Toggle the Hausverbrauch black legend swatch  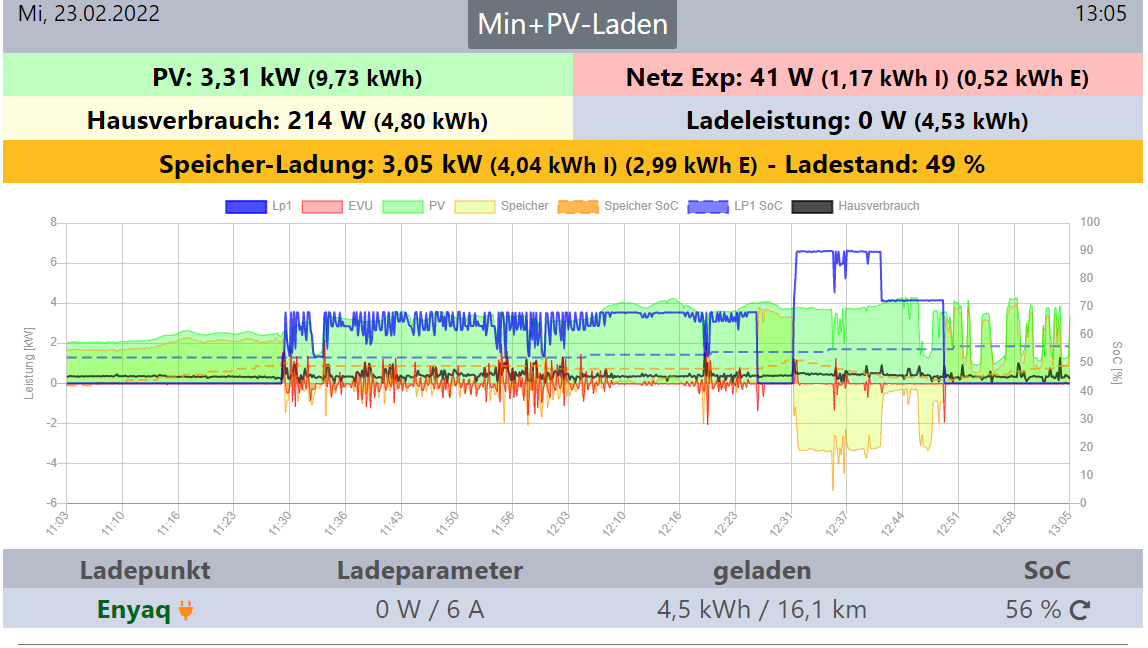coord(812,206)
